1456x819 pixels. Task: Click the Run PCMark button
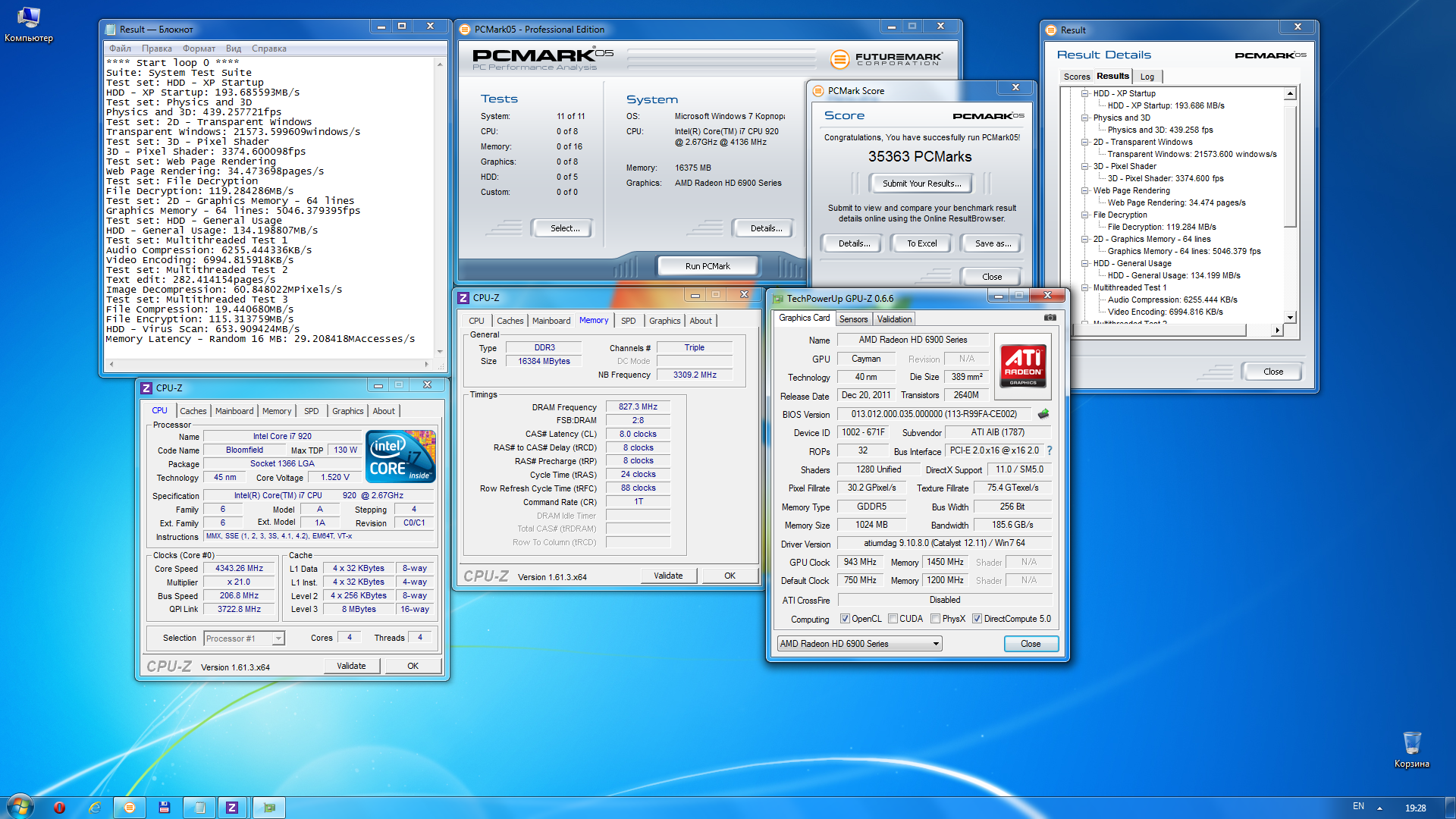tap(708, 266)
